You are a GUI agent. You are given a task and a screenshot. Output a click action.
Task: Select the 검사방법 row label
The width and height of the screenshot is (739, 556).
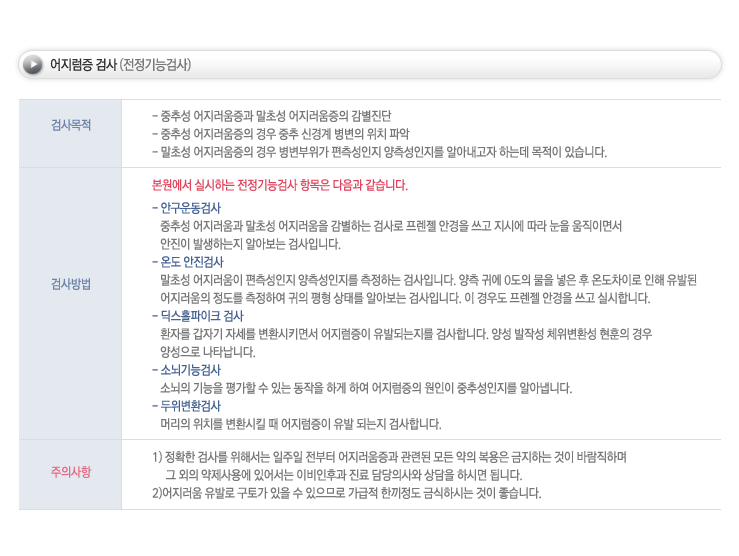[71, 284]
